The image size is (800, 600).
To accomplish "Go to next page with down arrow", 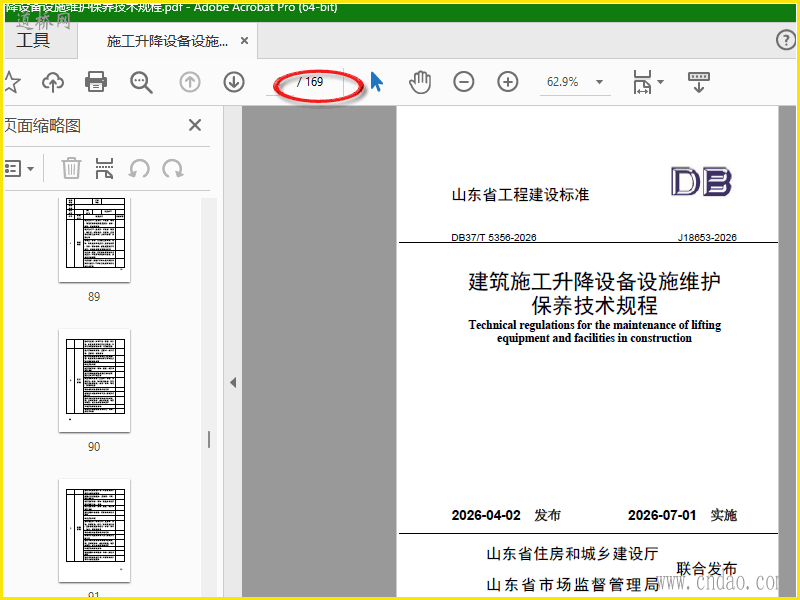I will point(234,82).
